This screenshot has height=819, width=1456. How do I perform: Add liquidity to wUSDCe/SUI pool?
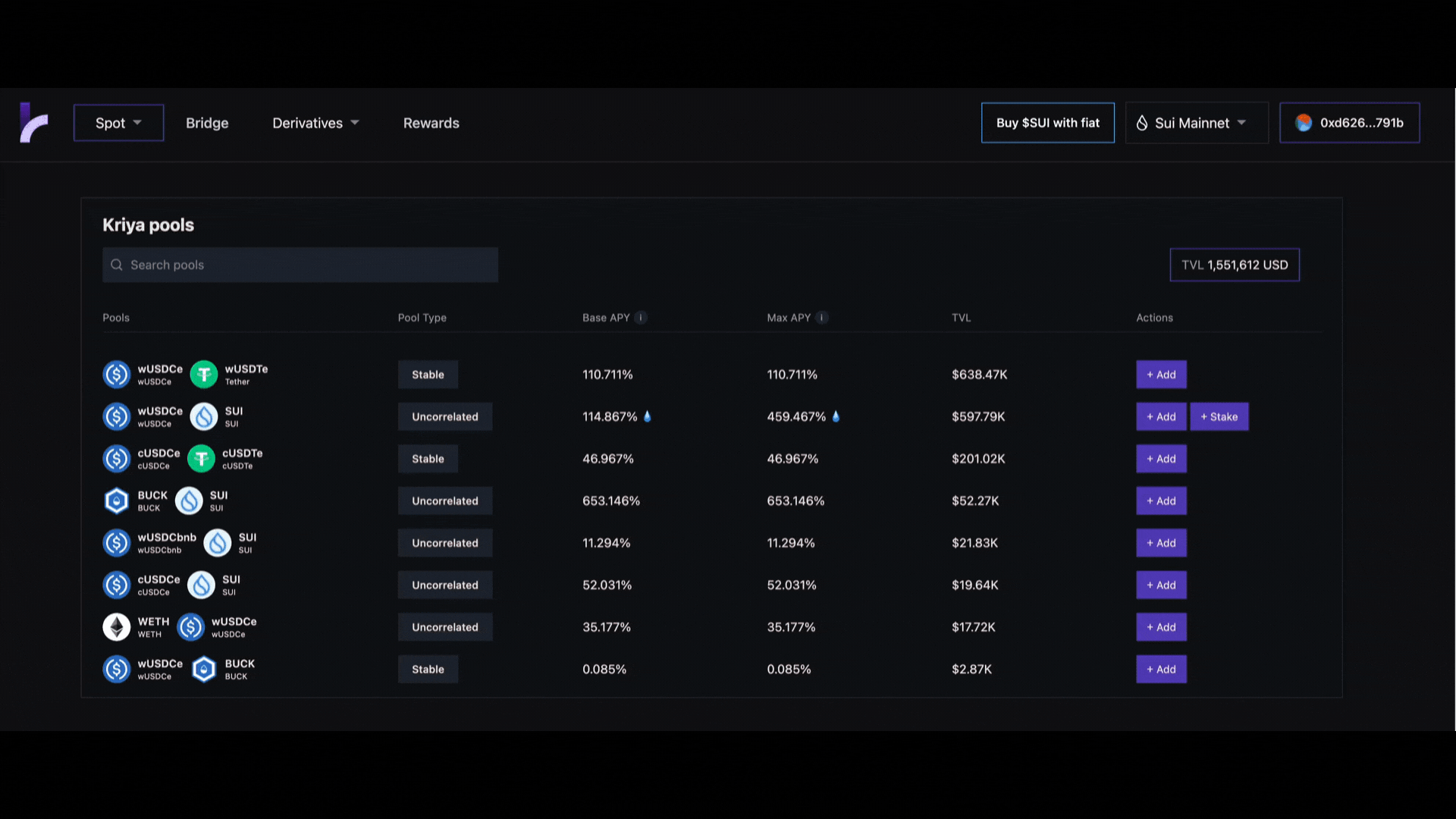tap(1161, 416)
